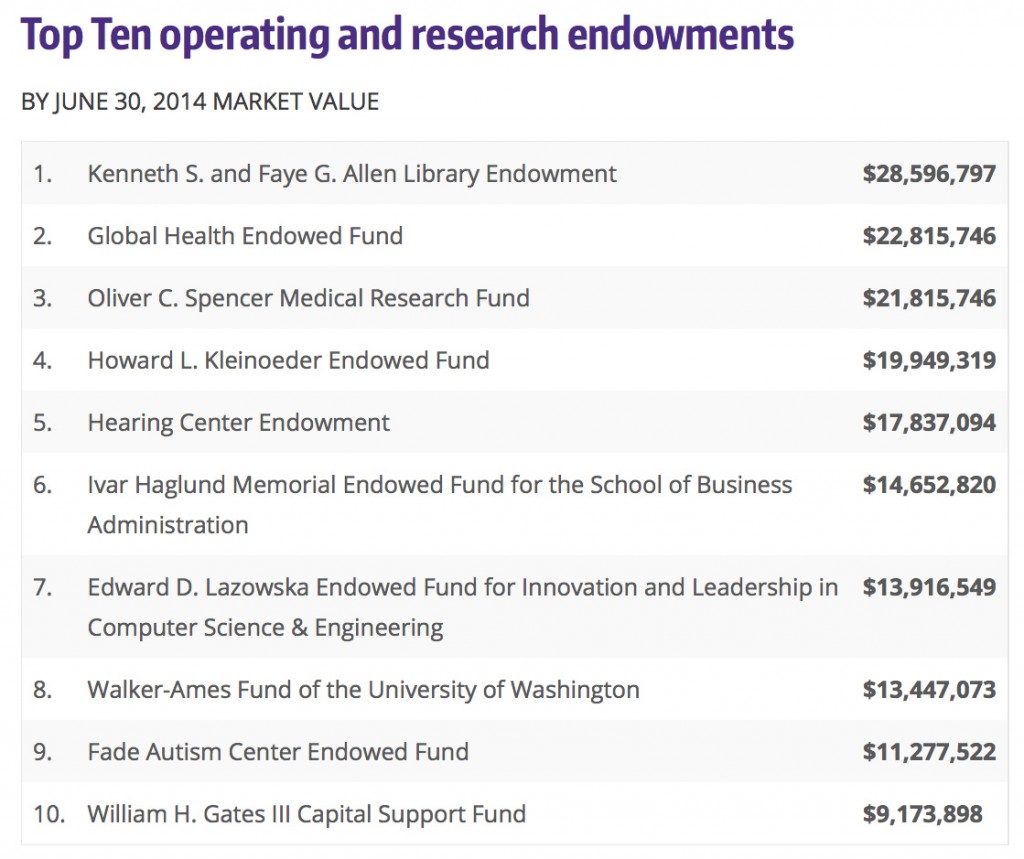Click the $19,949,319 value
This screenshot has width=1024, height=859.
(x=929, y=360)
